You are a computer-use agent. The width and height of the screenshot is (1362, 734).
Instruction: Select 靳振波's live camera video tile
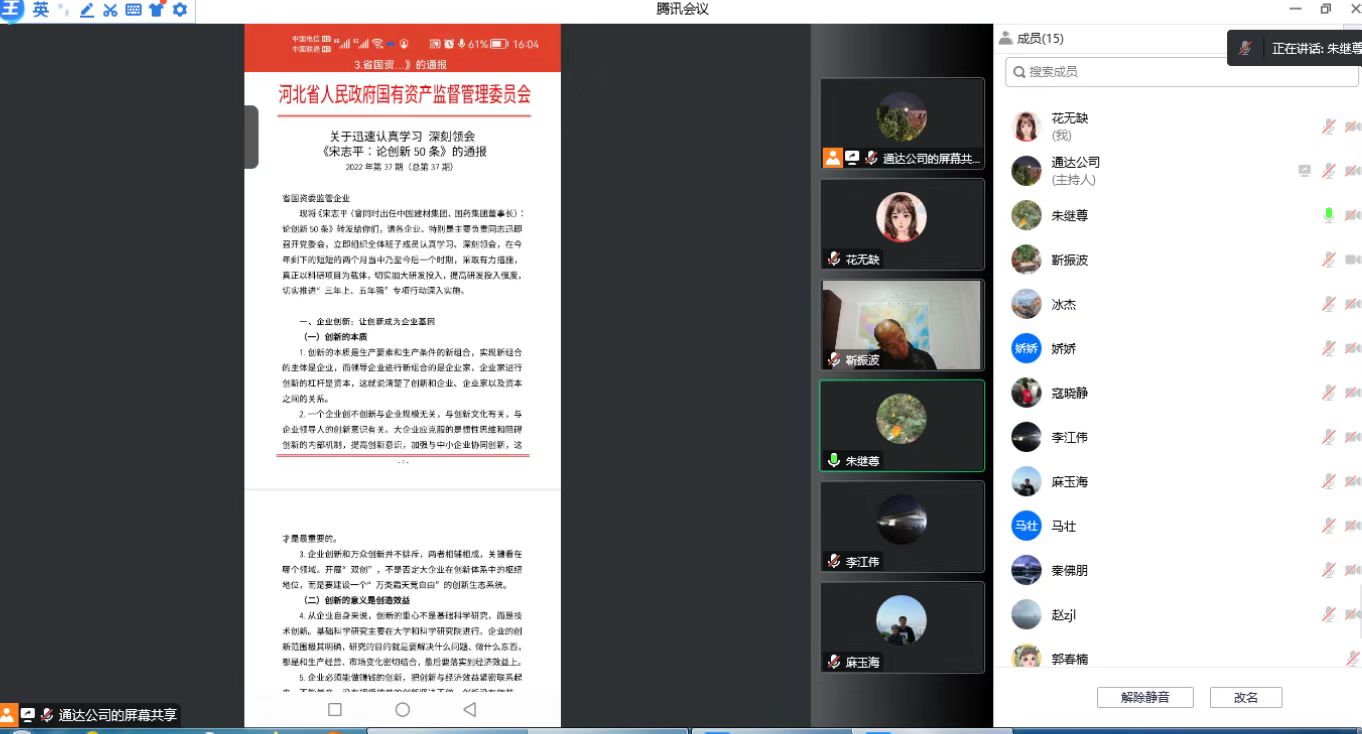click(902, 325)
